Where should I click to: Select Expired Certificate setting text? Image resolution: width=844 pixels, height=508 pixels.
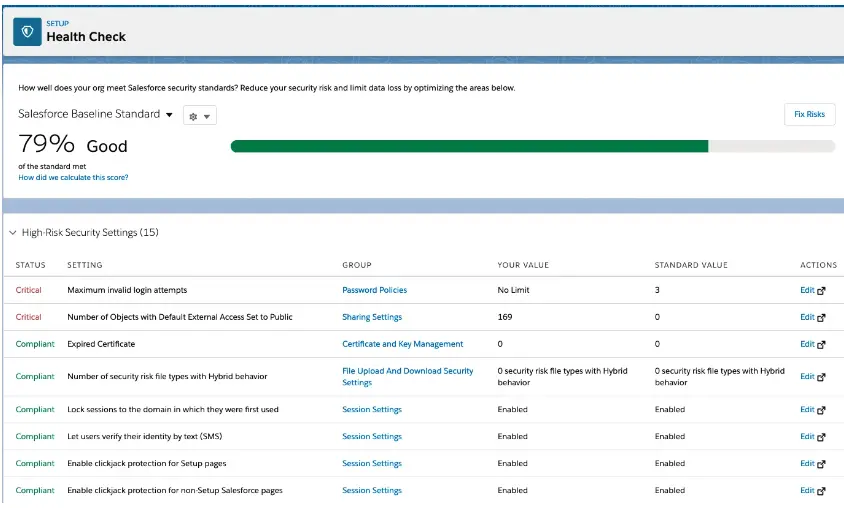click(101, 344)
